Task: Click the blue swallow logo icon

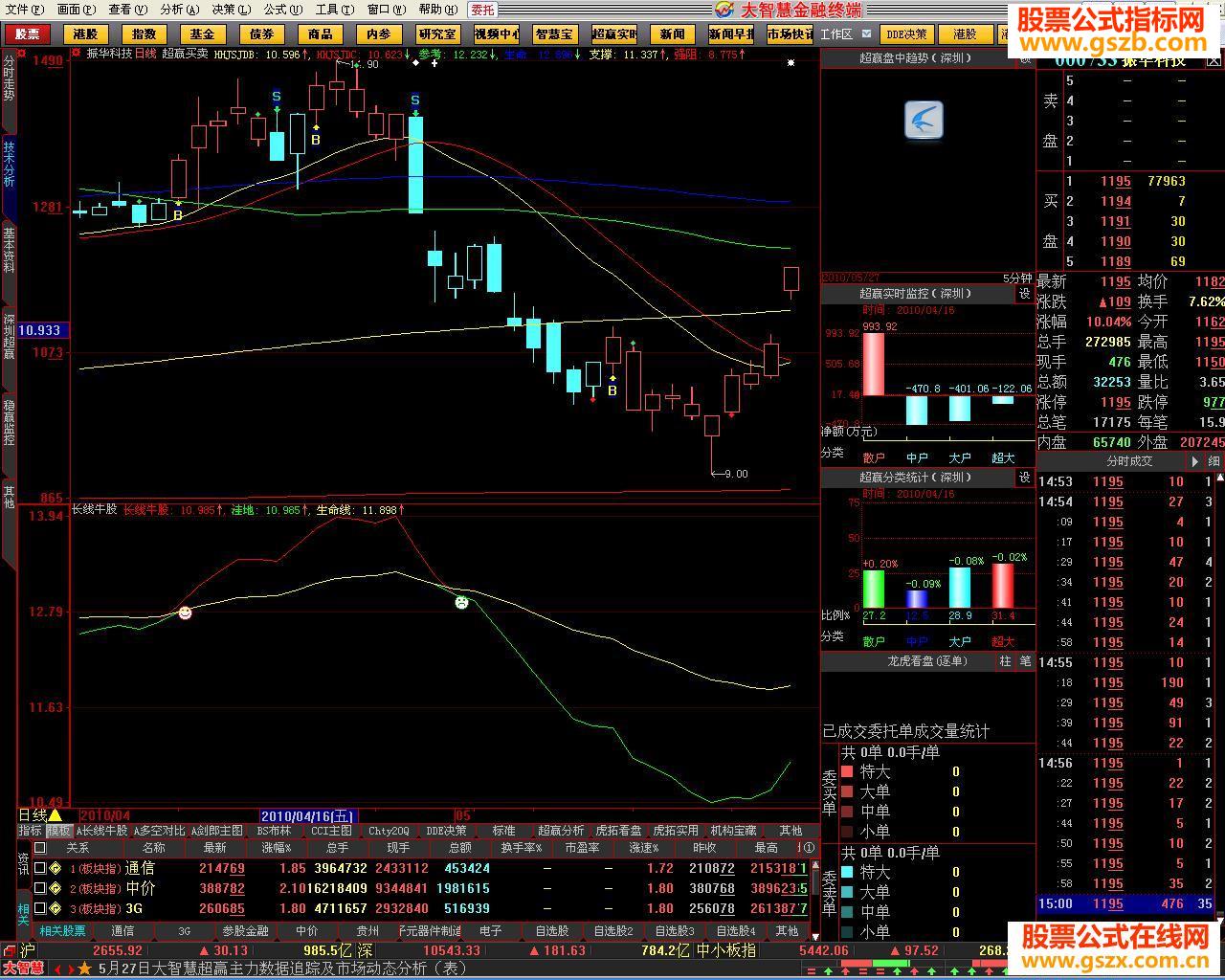Action: pyautogui.click(x=924, y=121)
